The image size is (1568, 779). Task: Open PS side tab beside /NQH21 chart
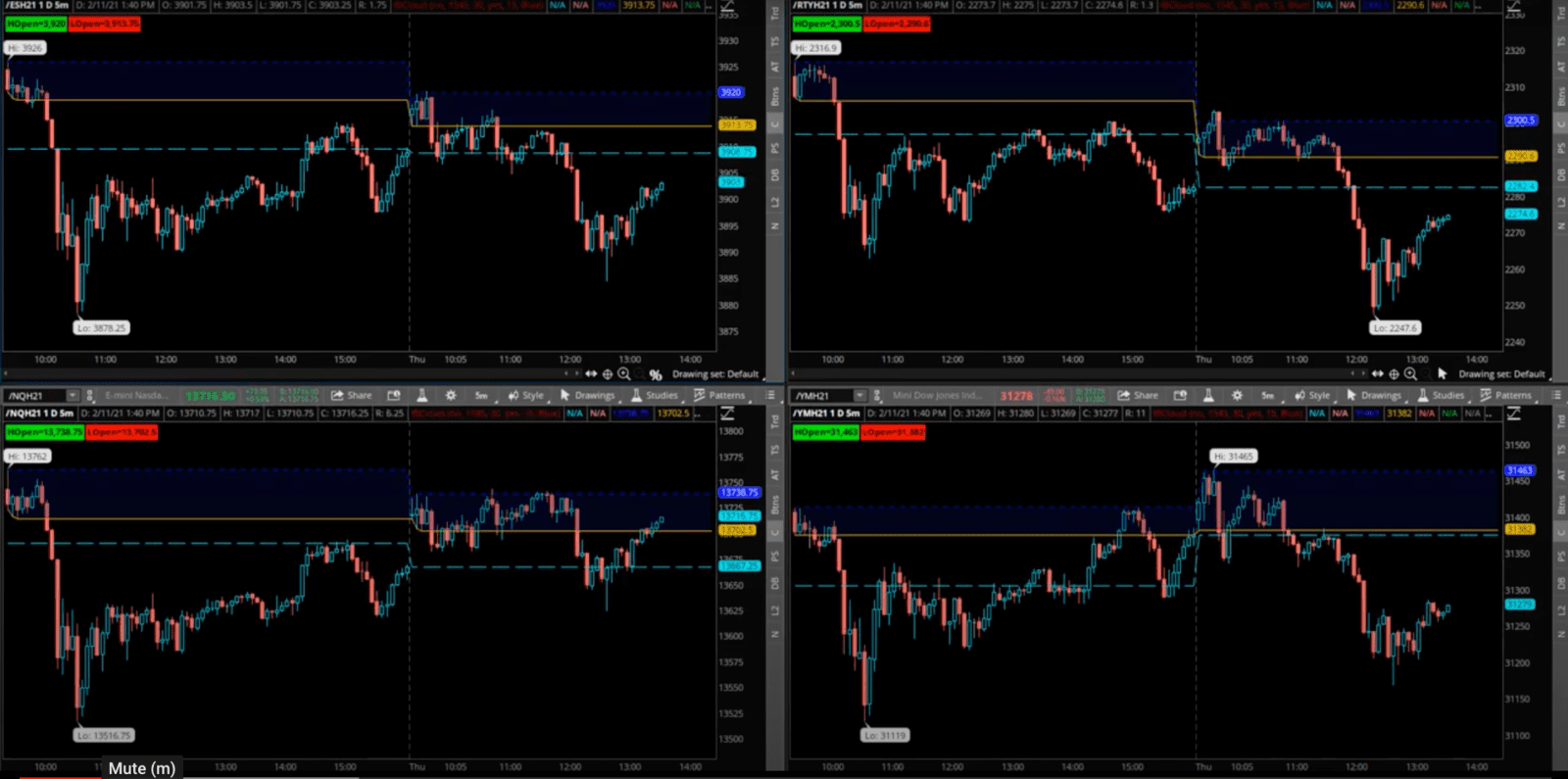tap(775, 556)
